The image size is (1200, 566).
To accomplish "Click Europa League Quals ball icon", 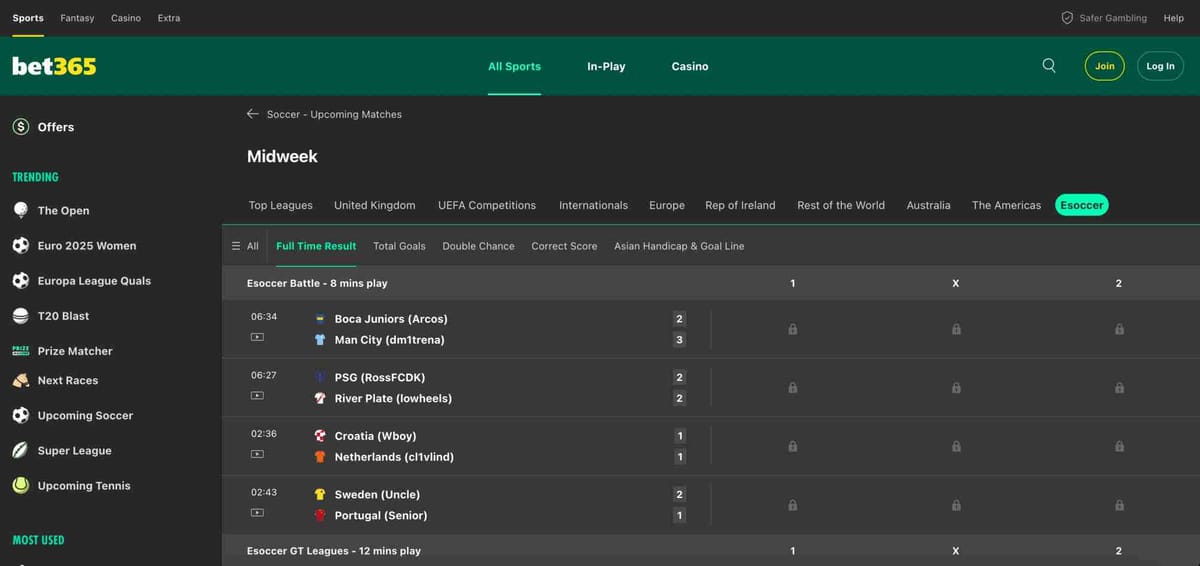I will pos(20,280).
